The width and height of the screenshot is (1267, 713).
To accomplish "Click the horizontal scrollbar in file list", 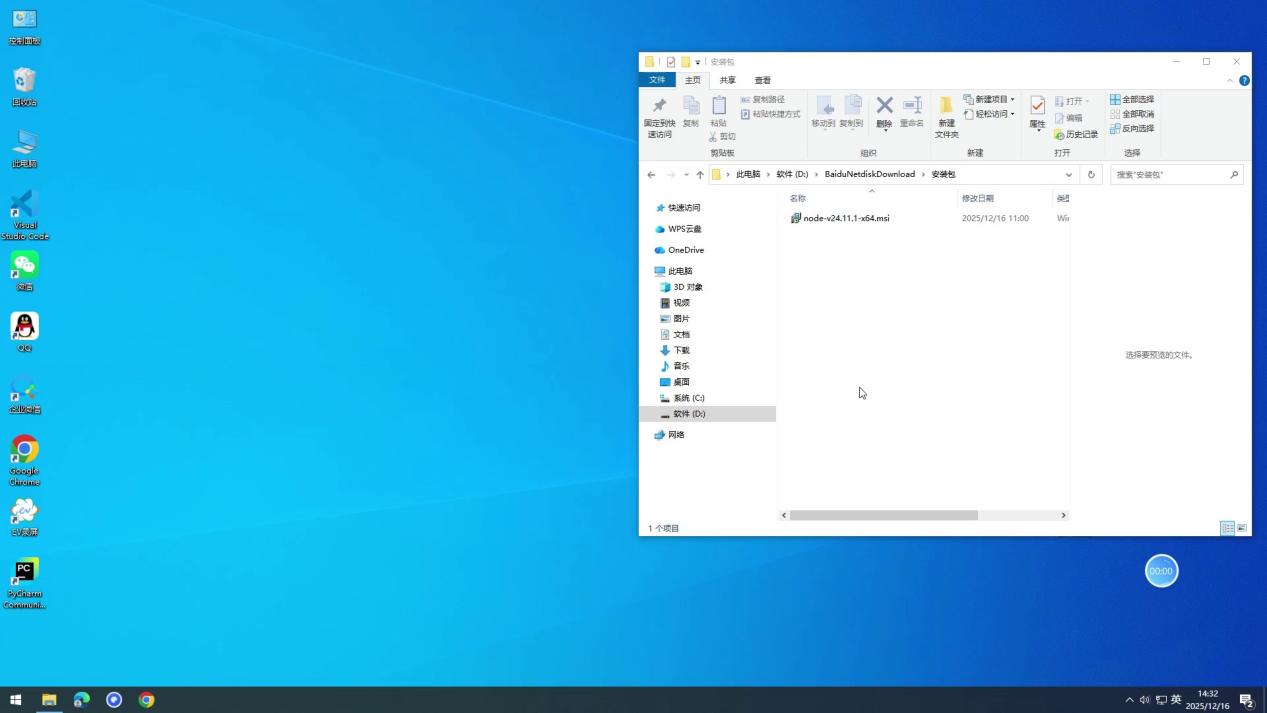I will point(883,515).
